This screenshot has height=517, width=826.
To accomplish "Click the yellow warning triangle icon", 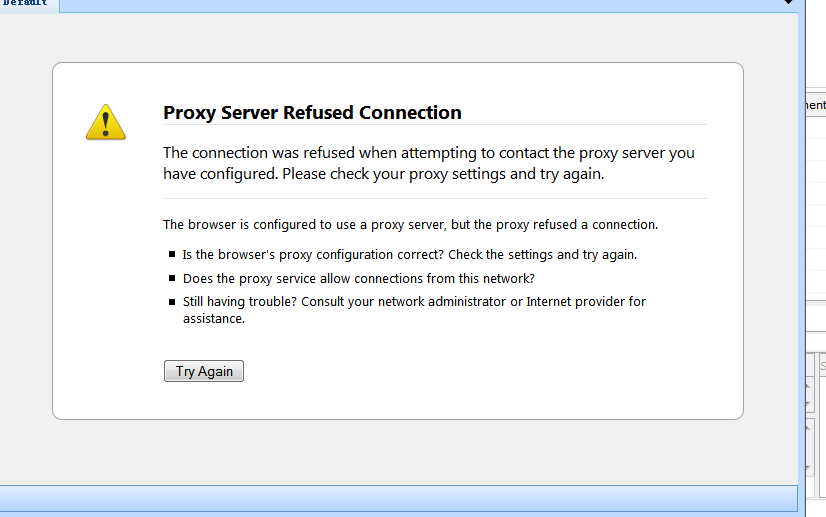I will (105, 121).
